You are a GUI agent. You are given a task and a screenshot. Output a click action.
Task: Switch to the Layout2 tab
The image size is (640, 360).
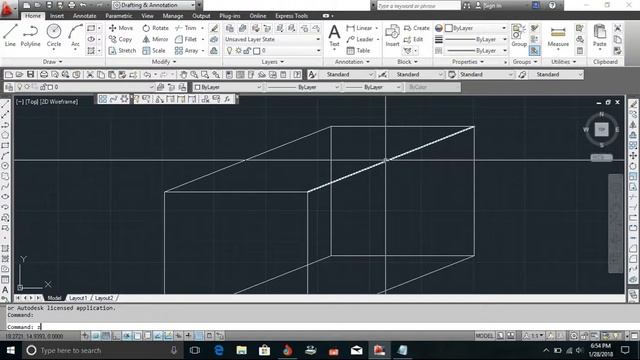click(104, 298)
